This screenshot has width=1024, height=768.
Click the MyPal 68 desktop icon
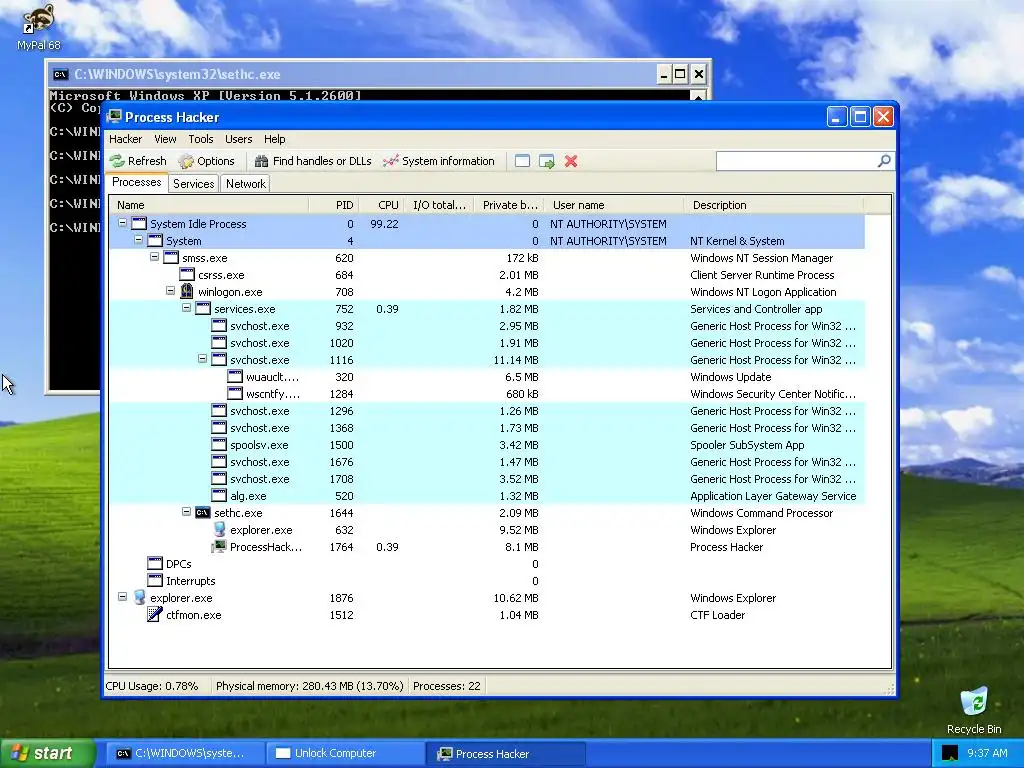[x=39, y=27]
